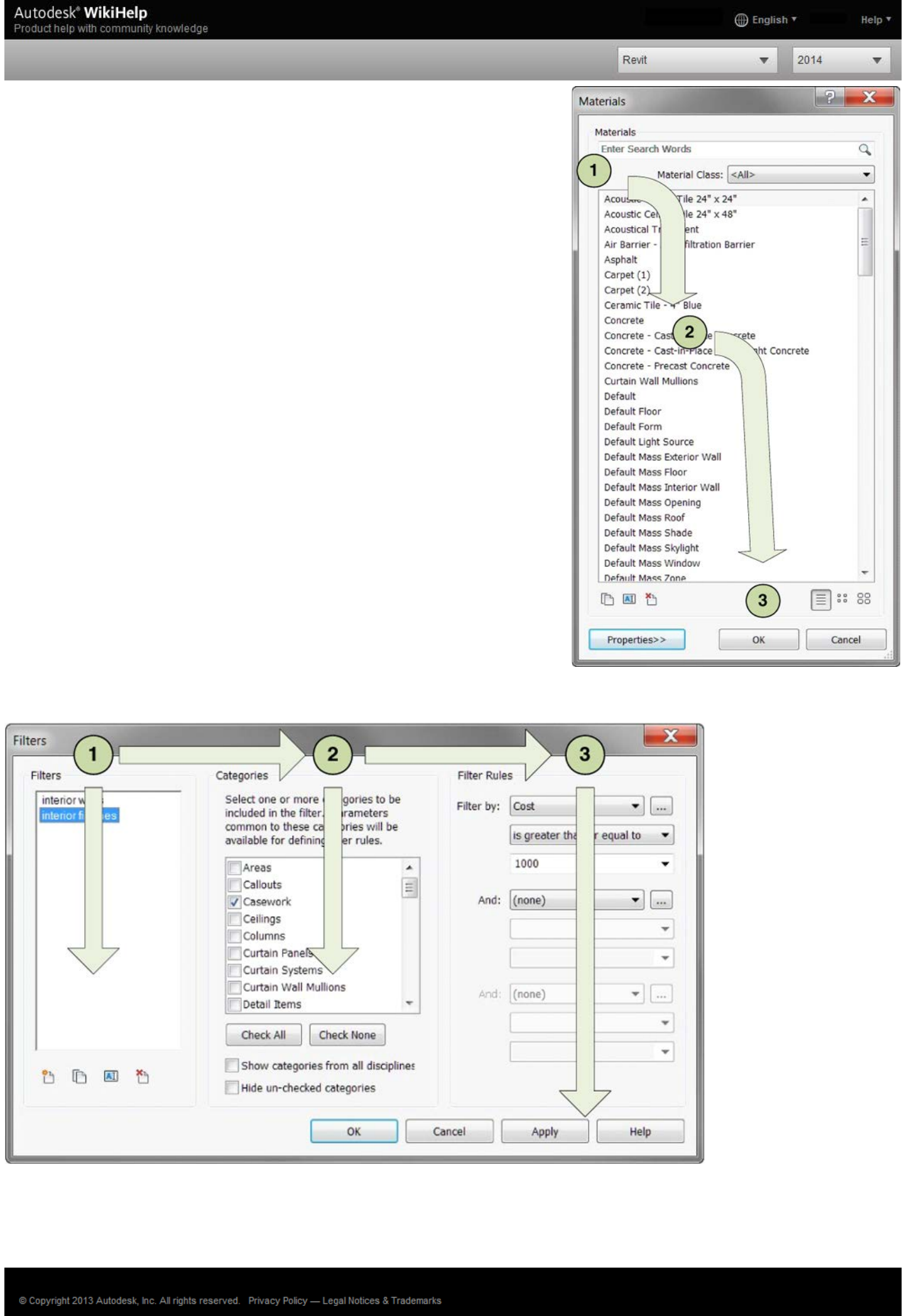Select Default Floor in the Materials list

tap(633, 412)
